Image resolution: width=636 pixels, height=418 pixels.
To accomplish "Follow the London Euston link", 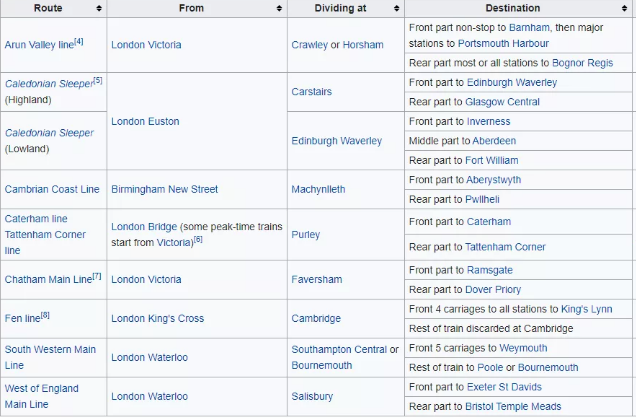I will pos(145,121).
